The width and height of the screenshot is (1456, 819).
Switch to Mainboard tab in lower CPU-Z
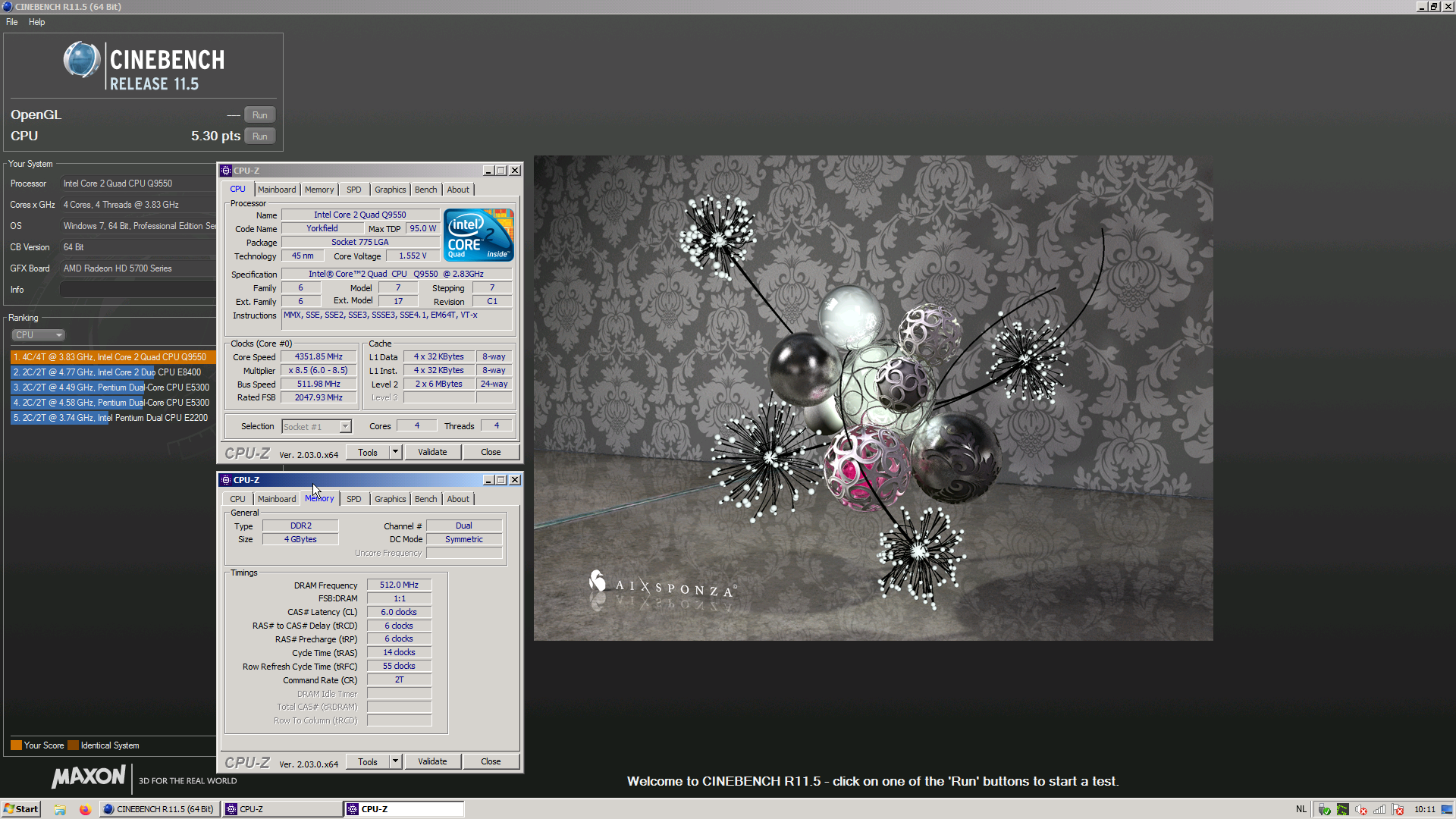[x=277, y=499]
